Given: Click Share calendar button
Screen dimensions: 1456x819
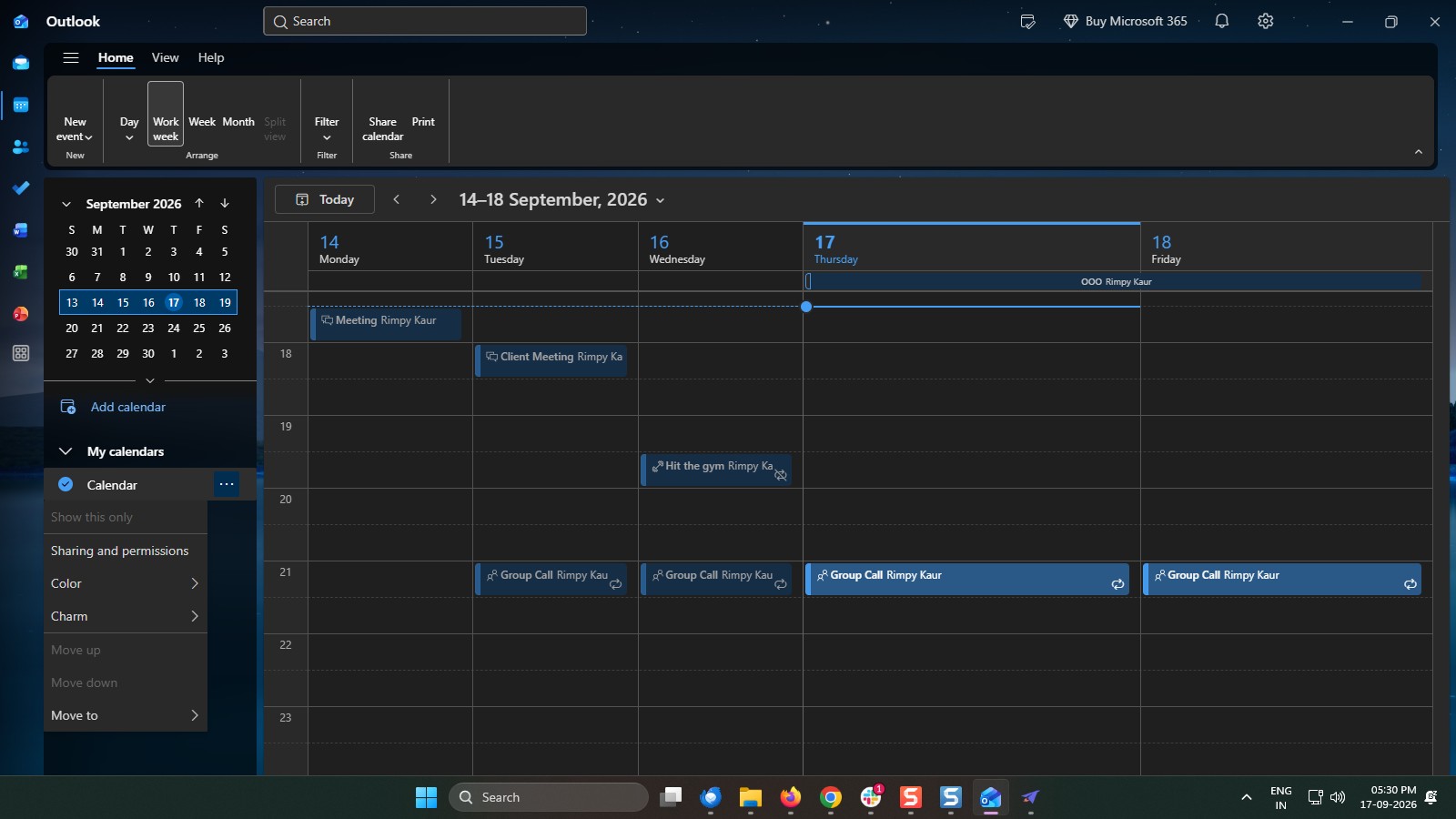Looking at the screenshot, I should [x=382, y=129].
